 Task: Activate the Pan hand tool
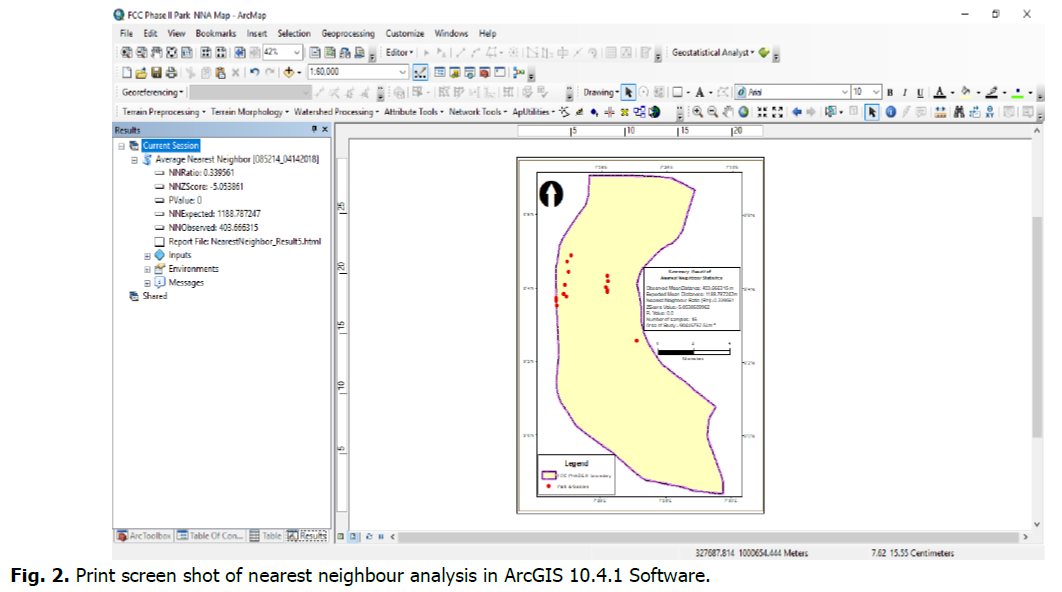730,112
